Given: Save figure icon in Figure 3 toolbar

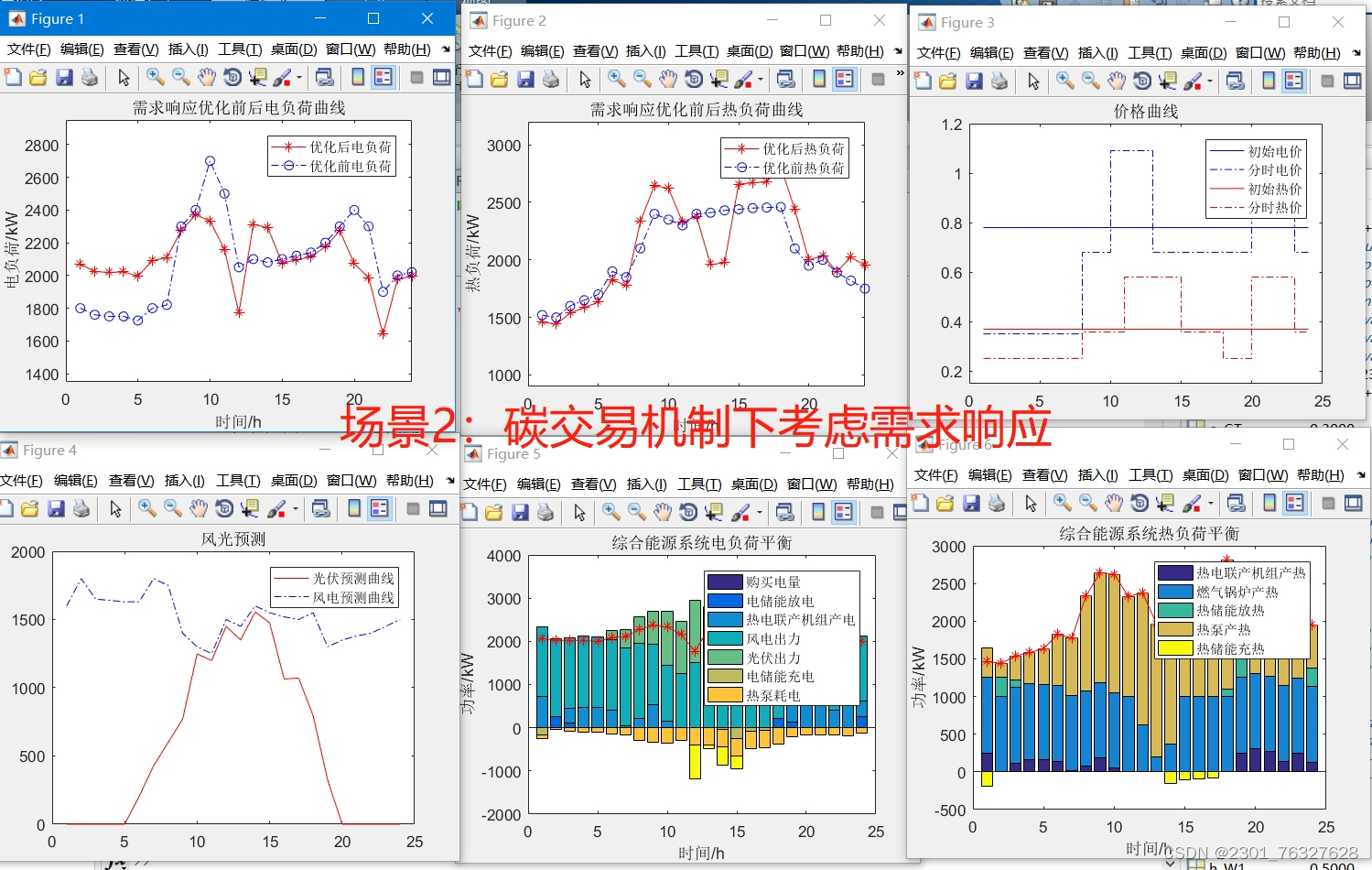Looking at the screenshot, I should (974, 82).
